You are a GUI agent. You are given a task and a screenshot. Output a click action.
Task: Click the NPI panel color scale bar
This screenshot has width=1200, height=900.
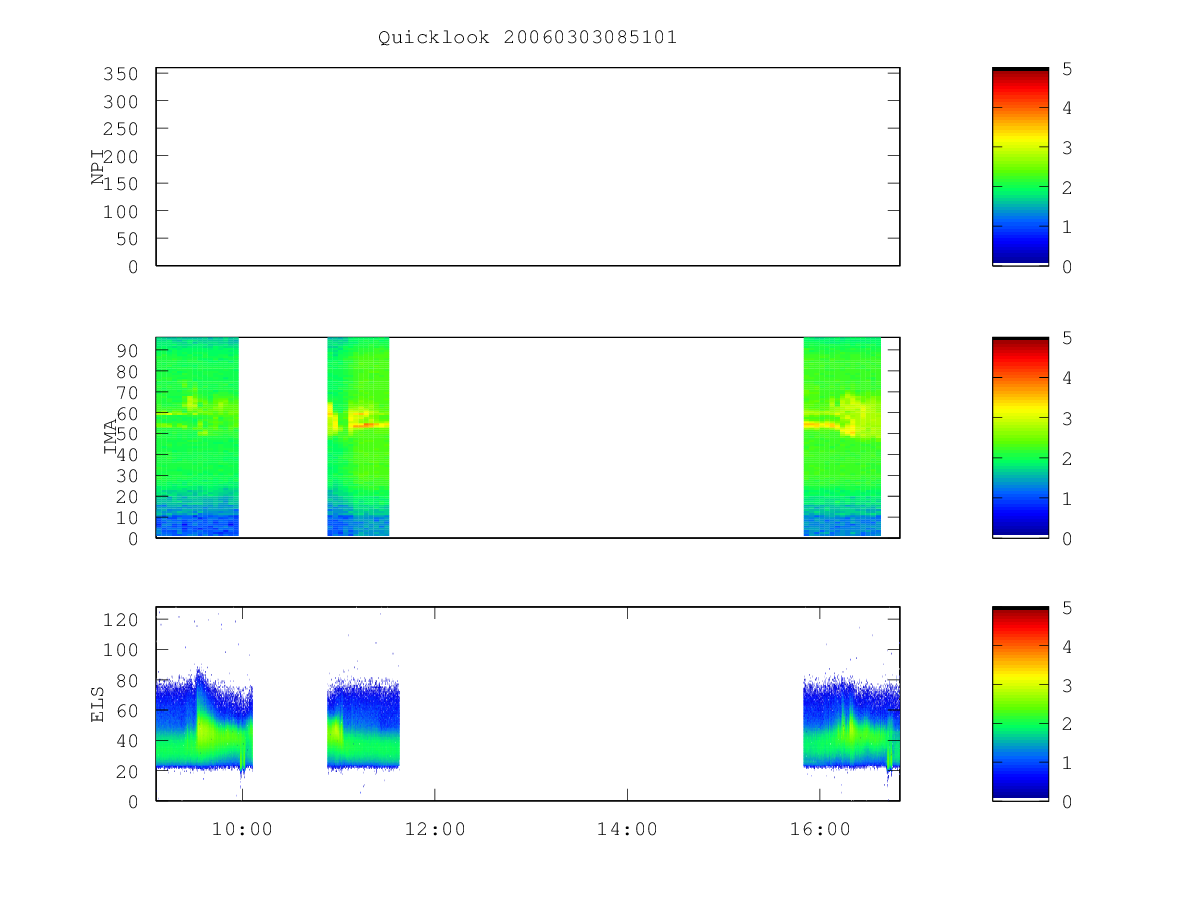point(1020,167)
